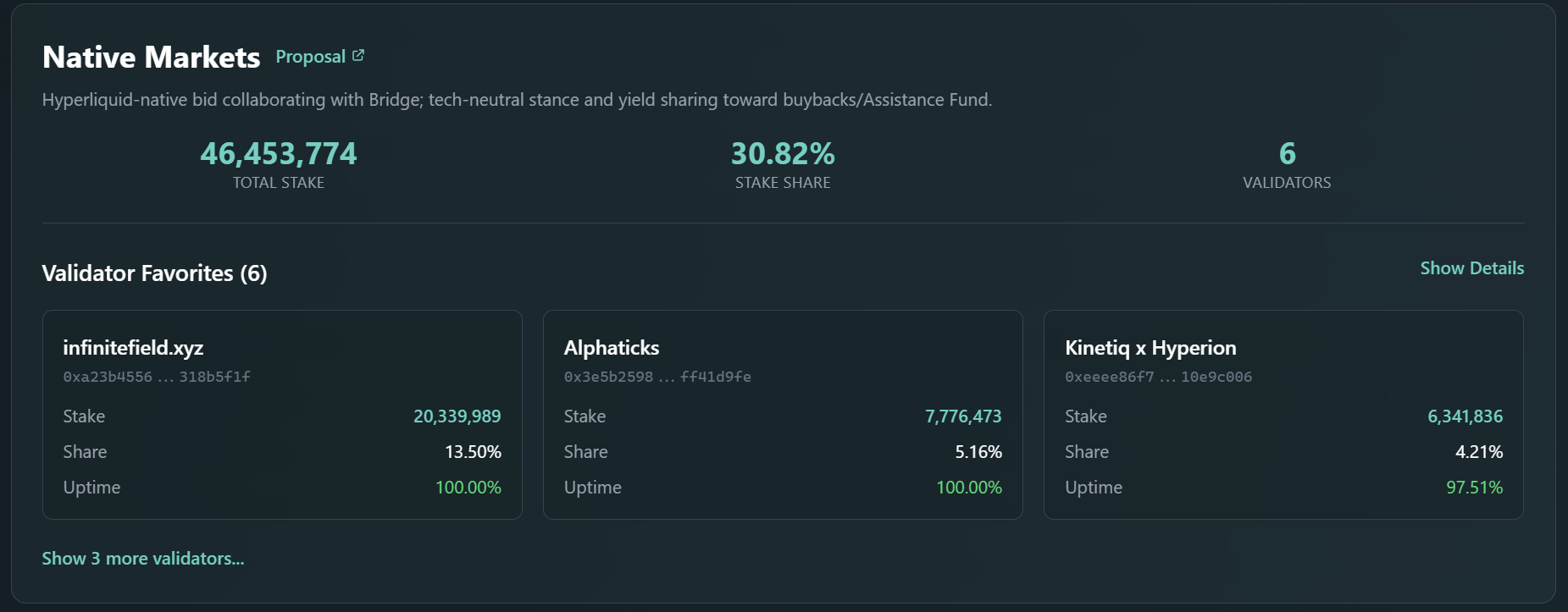Expand Show 3 more validators
The height and width of the screenshot is (612, 1568).
click(142, 559)
